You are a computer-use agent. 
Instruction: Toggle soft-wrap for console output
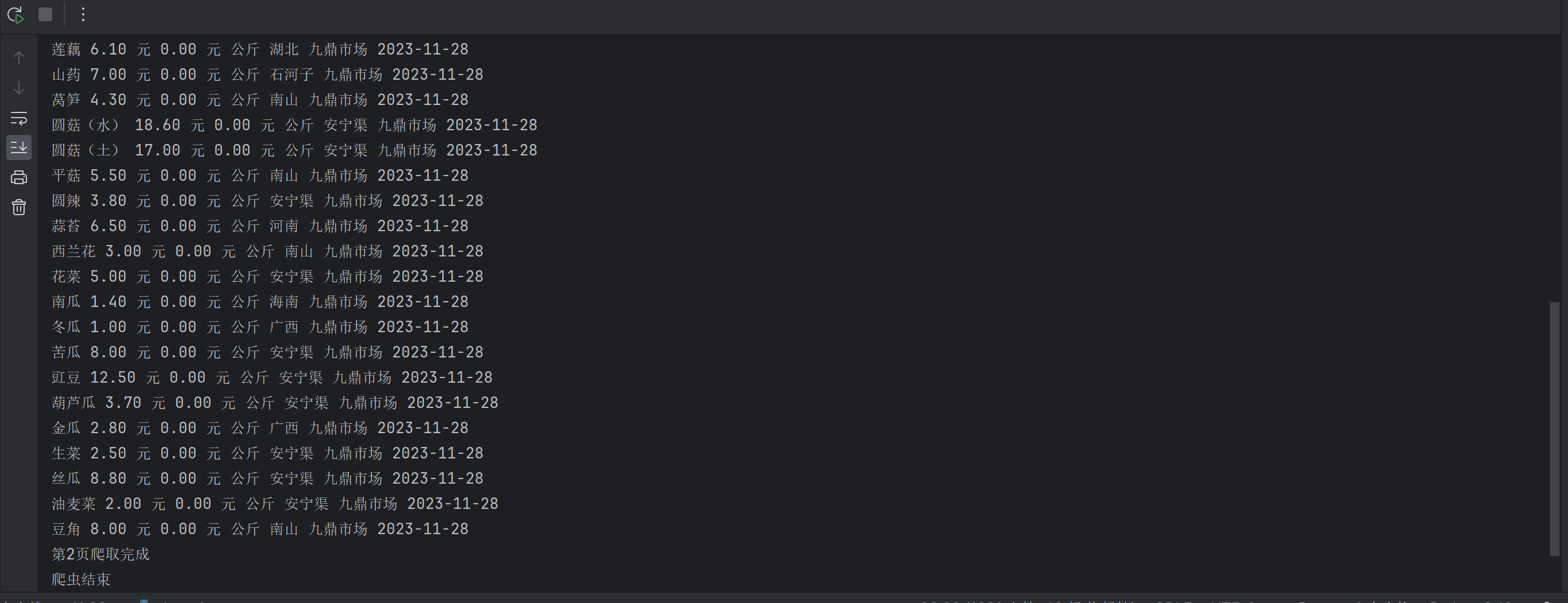pyautogui.click(x=19, y=118)
